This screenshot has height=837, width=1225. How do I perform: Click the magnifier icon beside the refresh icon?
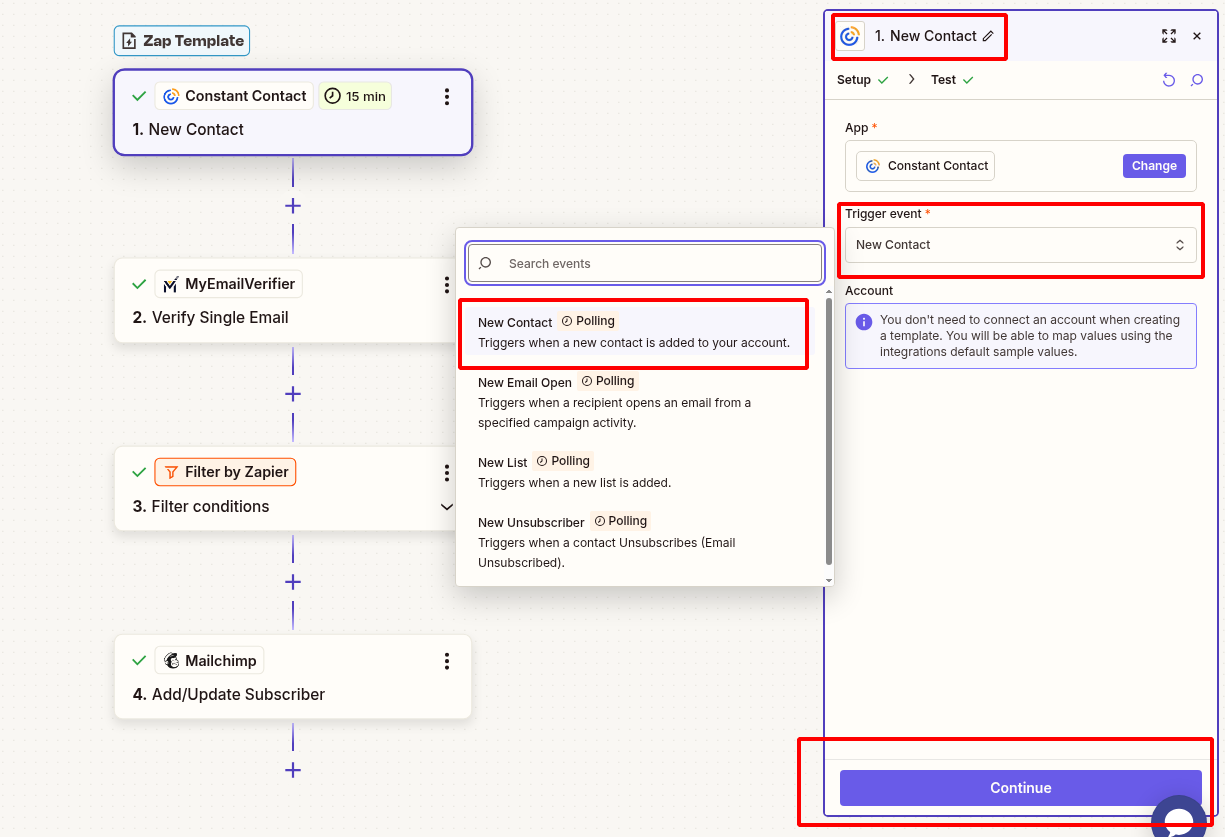pos(1197,79)
